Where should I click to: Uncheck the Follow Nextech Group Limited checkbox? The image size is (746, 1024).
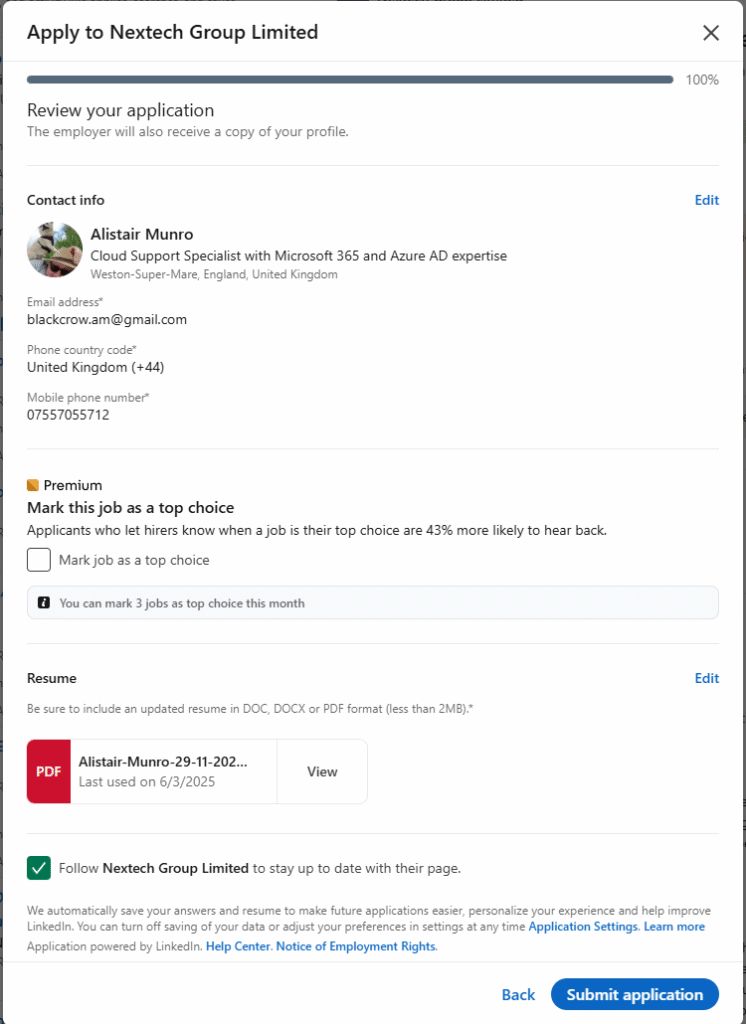[39, 868]
